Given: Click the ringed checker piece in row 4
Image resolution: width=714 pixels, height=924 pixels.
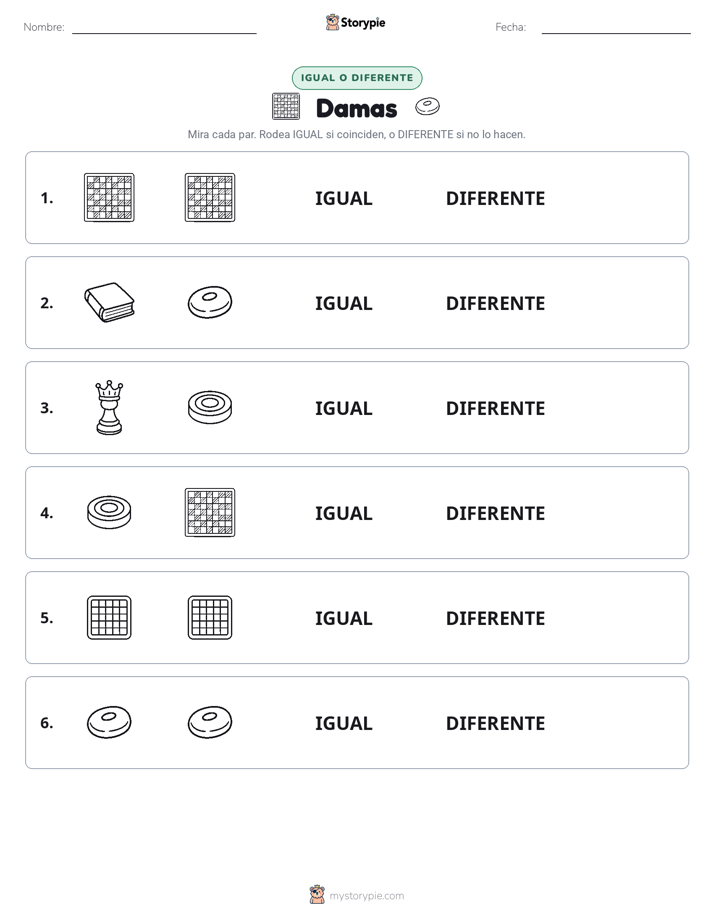Looking at the screenshot, I should tap(109, 512).
